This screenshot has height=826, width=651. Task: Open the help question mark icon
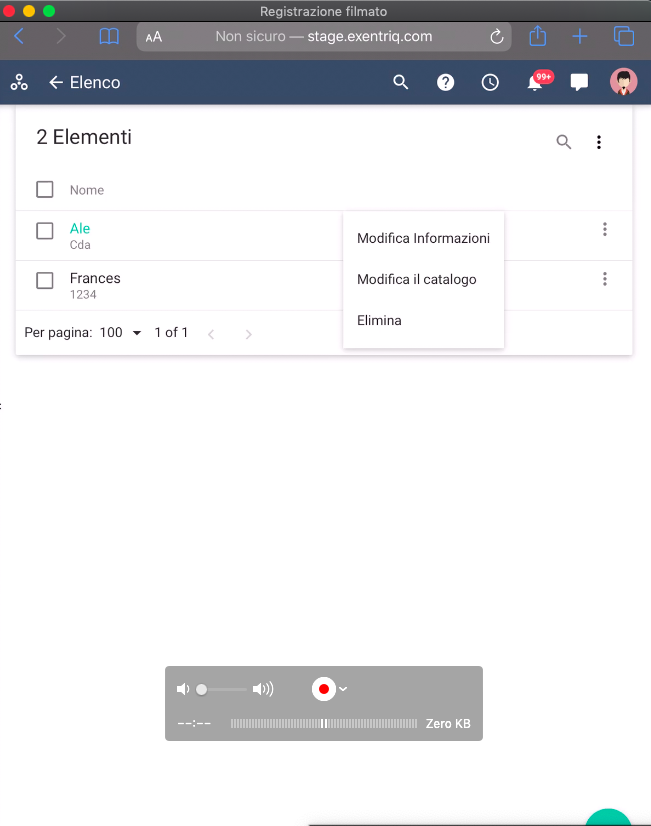click(x=446, y=83)
